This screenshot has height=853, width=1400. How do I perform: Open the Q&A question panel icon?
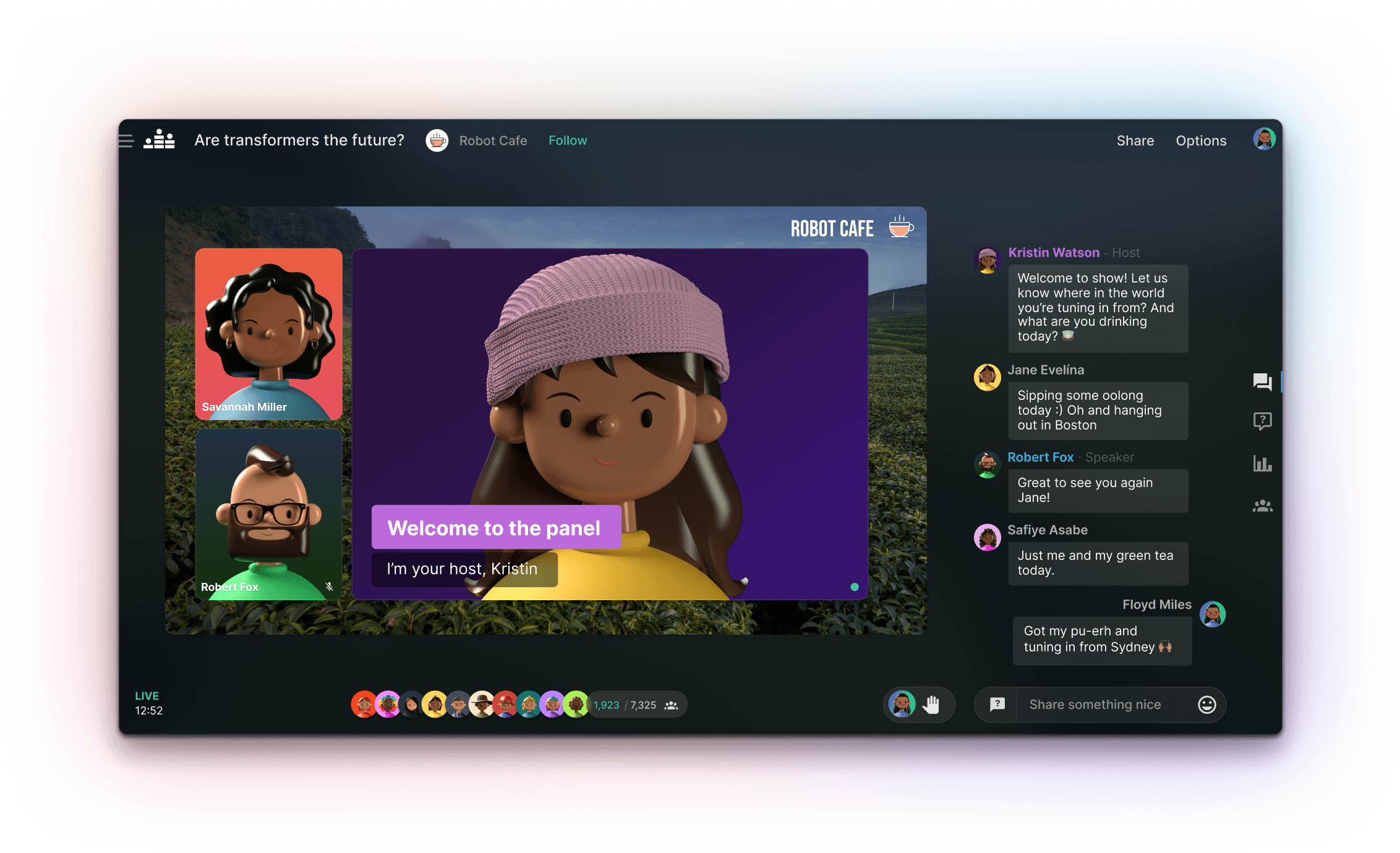pyautogui.click(x=1262, y=422)
